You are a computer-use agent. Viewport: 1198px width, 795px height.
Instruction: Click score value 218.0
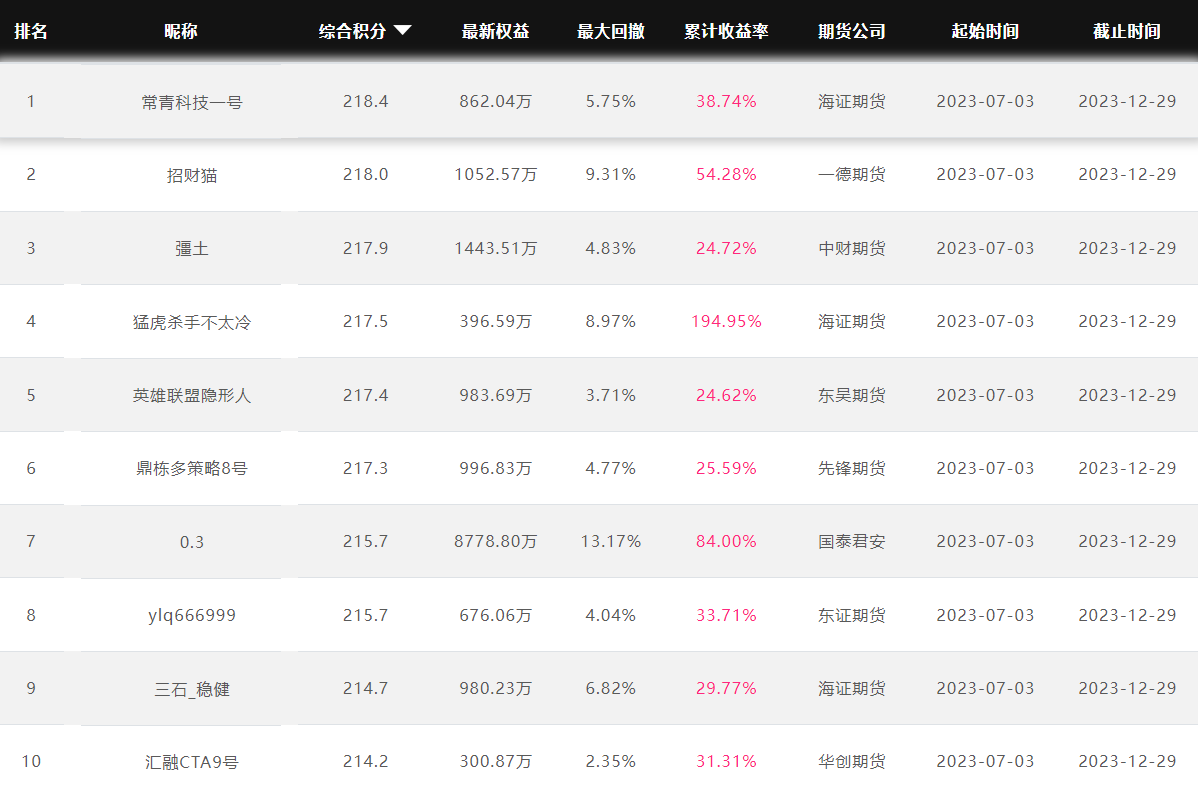[x=365, y=175]
